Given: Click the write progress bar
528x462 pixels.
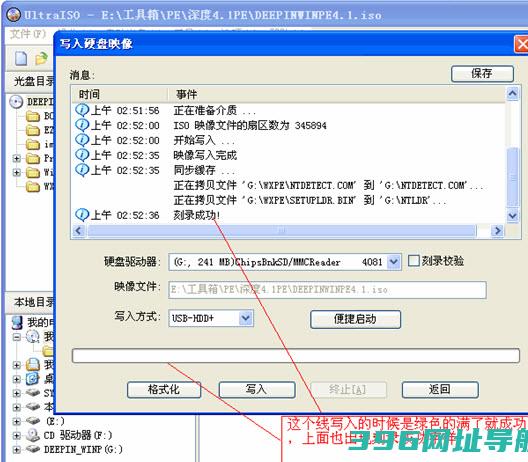Looking at the screenshot, I should (x=296, y=356).
